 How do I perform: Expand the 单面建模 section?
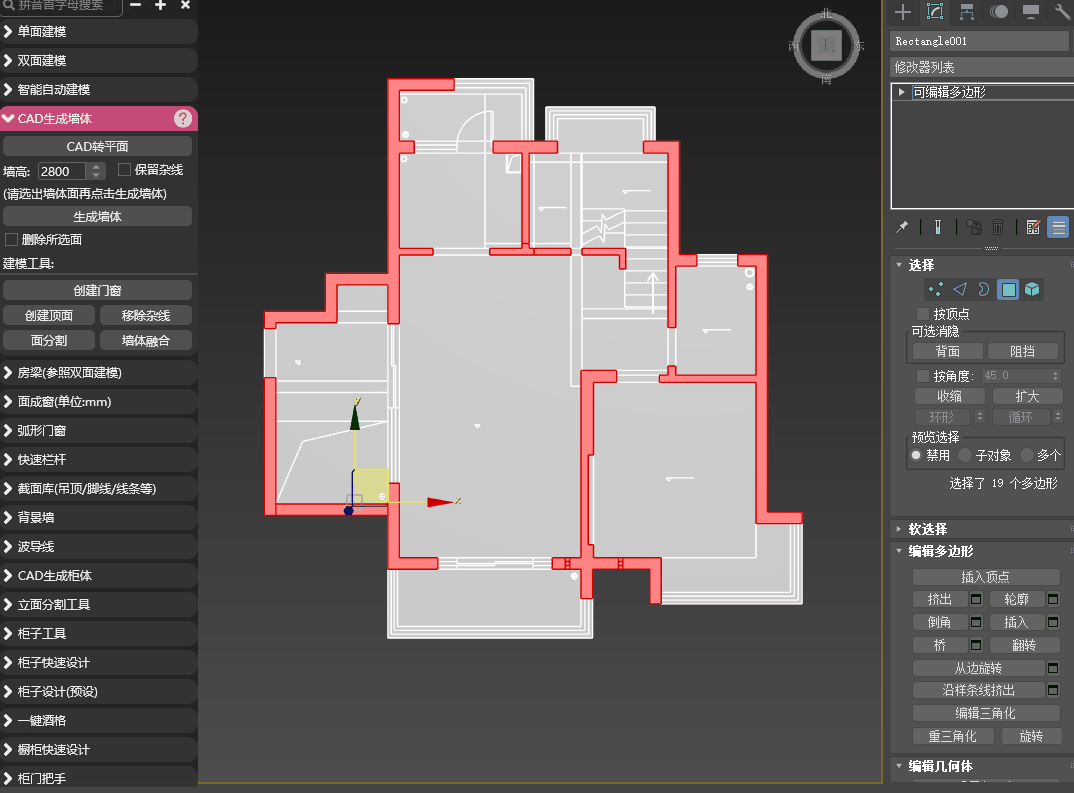point(98,32)
